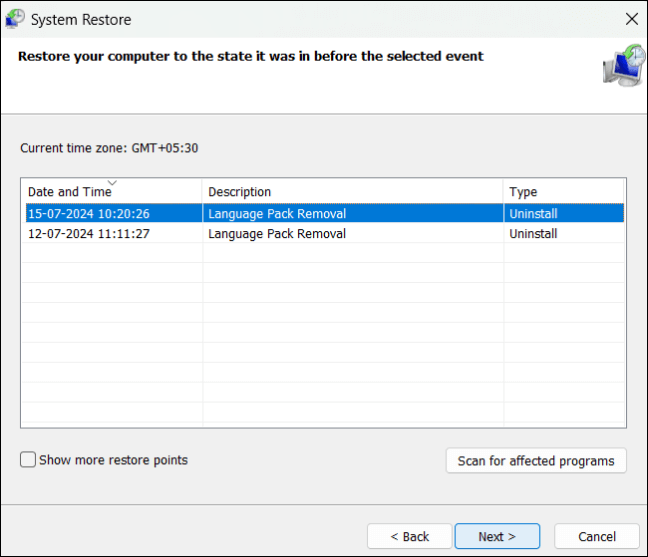Sort list by Description column header
This screenshot has height=557, width=648.
pyautogui.click(x=239, y=192)
